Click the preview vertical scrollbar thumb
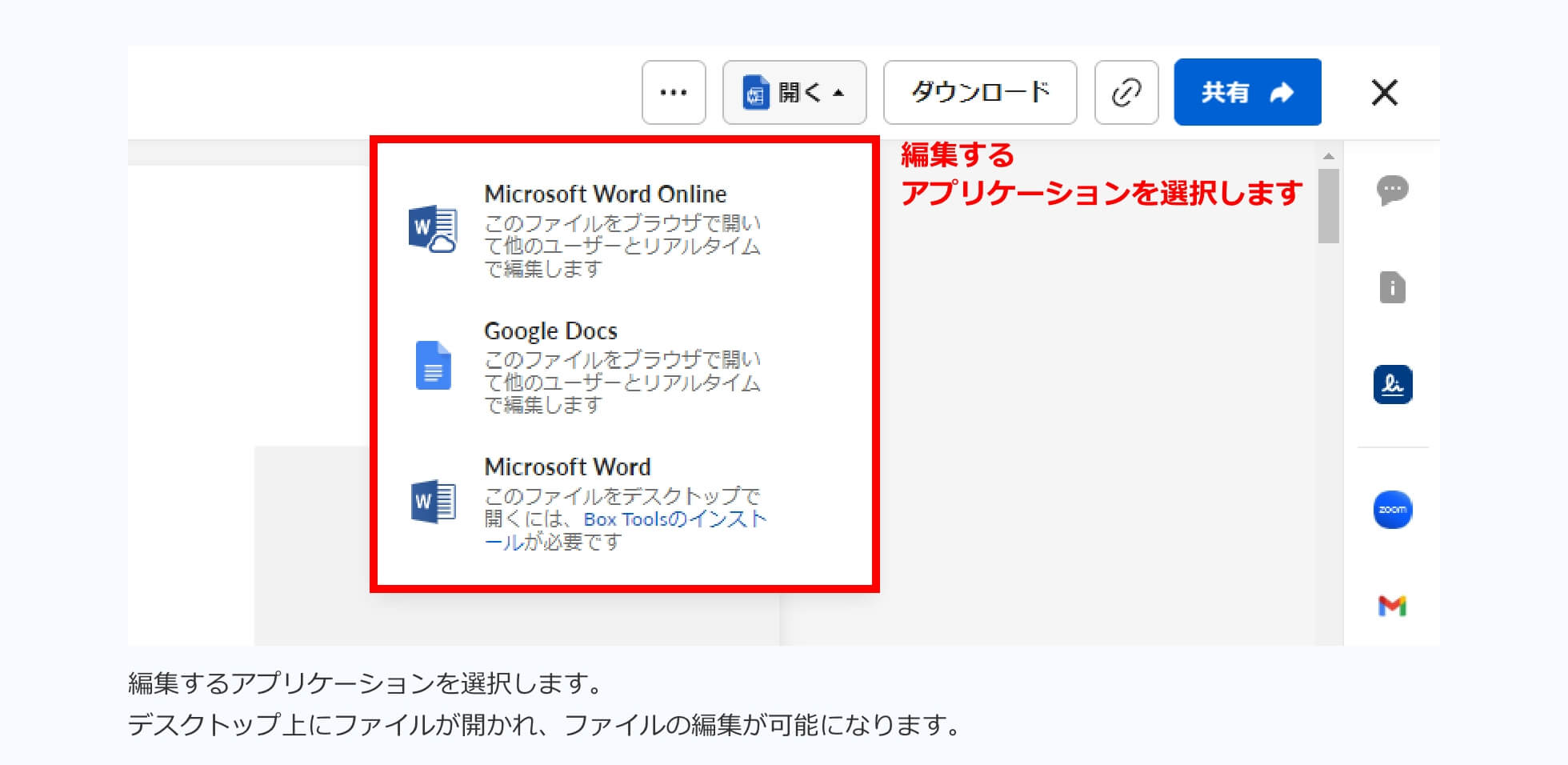 (1329, 206)
